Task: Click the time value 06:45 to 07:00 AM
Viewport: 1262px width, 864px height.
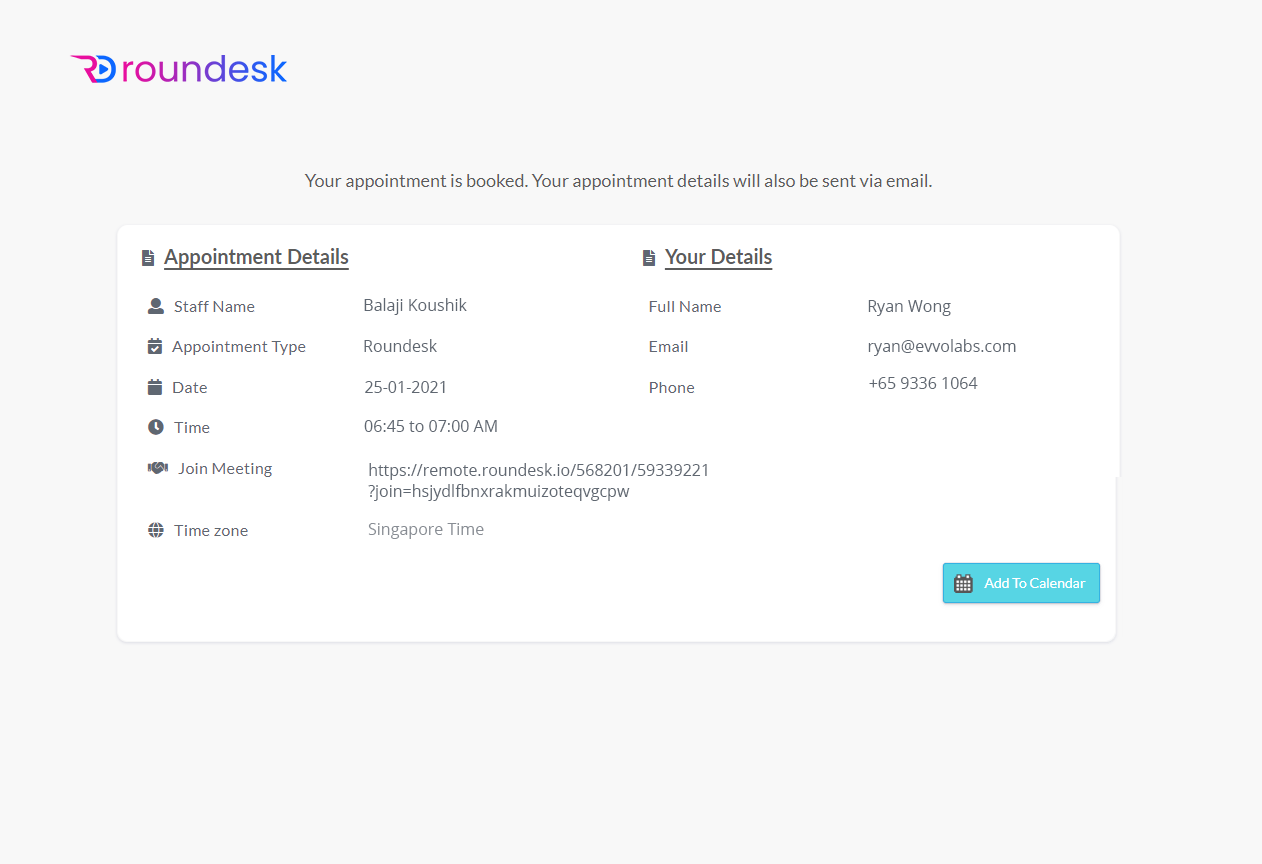Action: [431, 426]
